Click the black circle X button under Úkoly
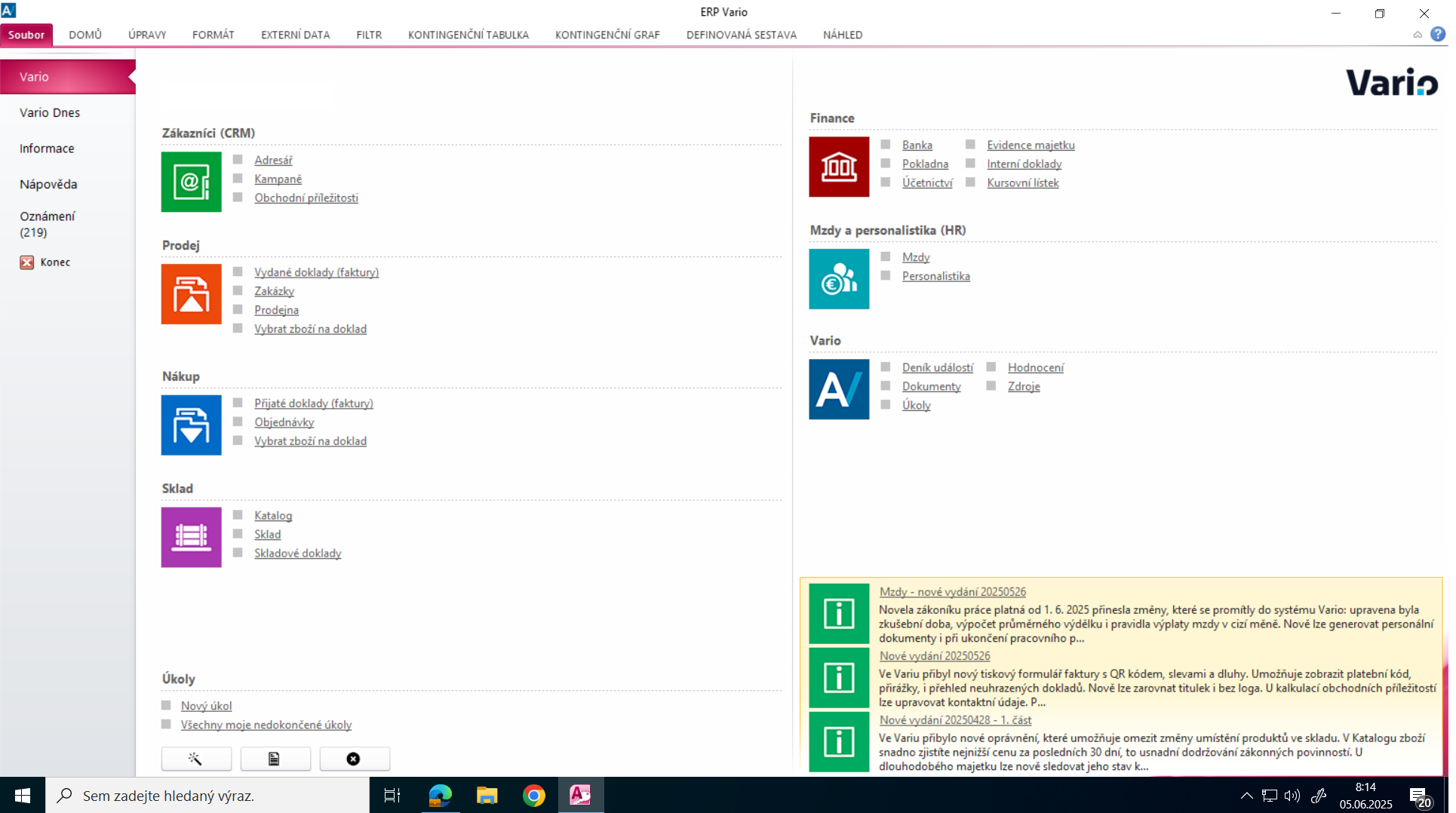Viewport: 1456px width, 813px height. tap(355, 759)
